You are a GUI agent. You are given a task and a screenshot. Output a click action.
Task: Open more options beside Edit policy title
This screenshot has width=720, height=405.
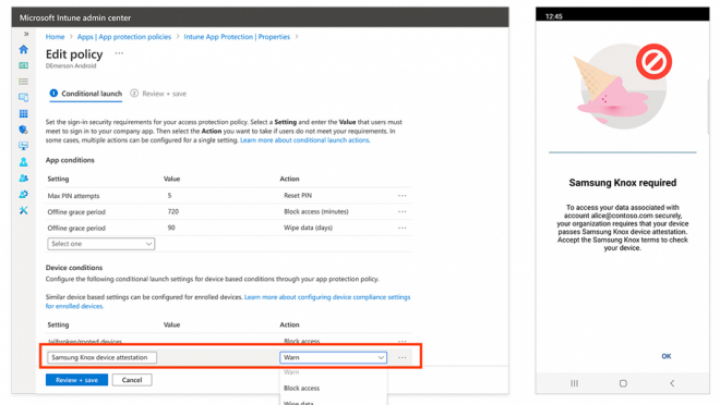point(119,53)
